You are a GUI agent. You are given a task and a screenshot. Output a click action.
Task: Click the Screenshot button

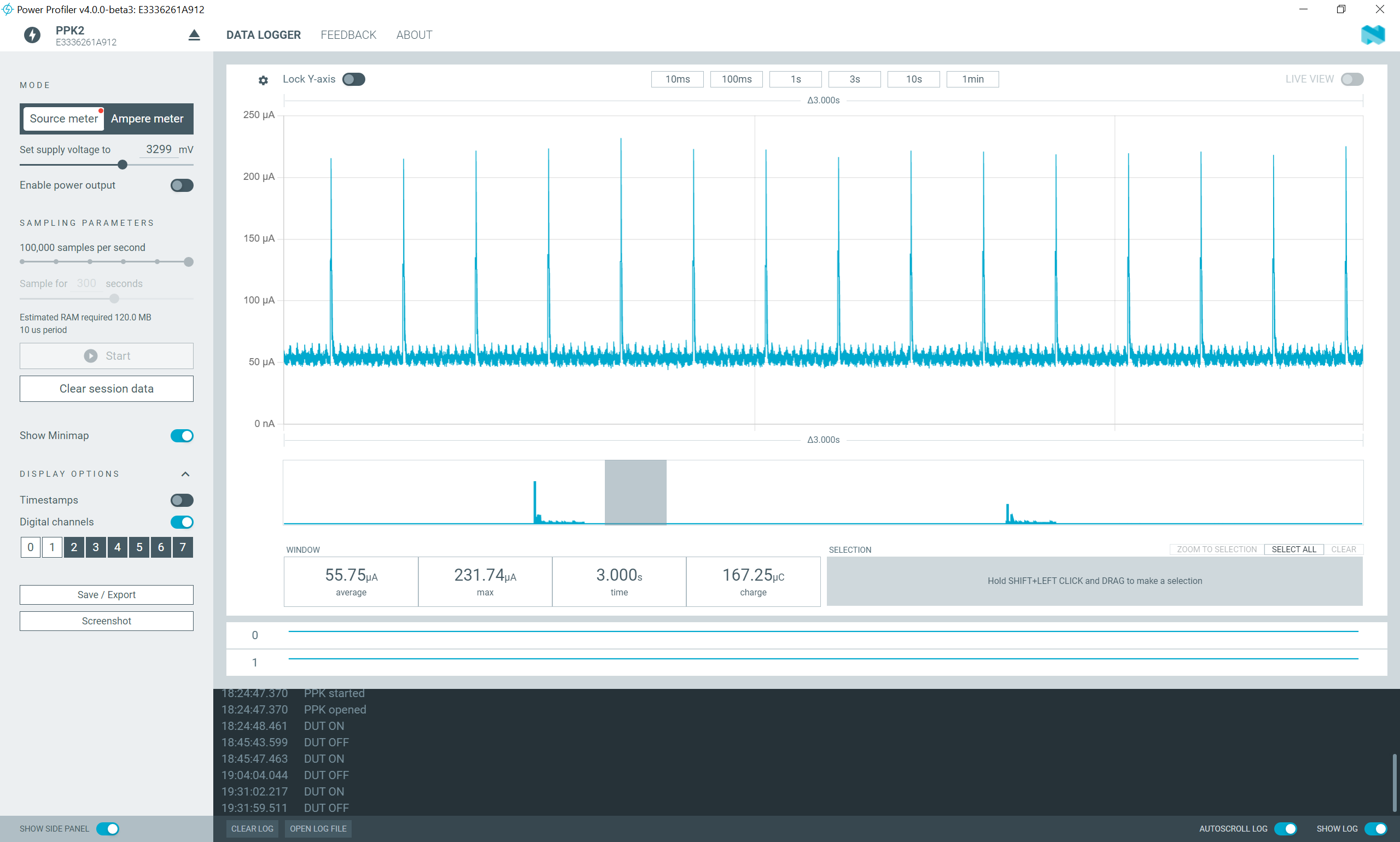[x=107, y=621]
